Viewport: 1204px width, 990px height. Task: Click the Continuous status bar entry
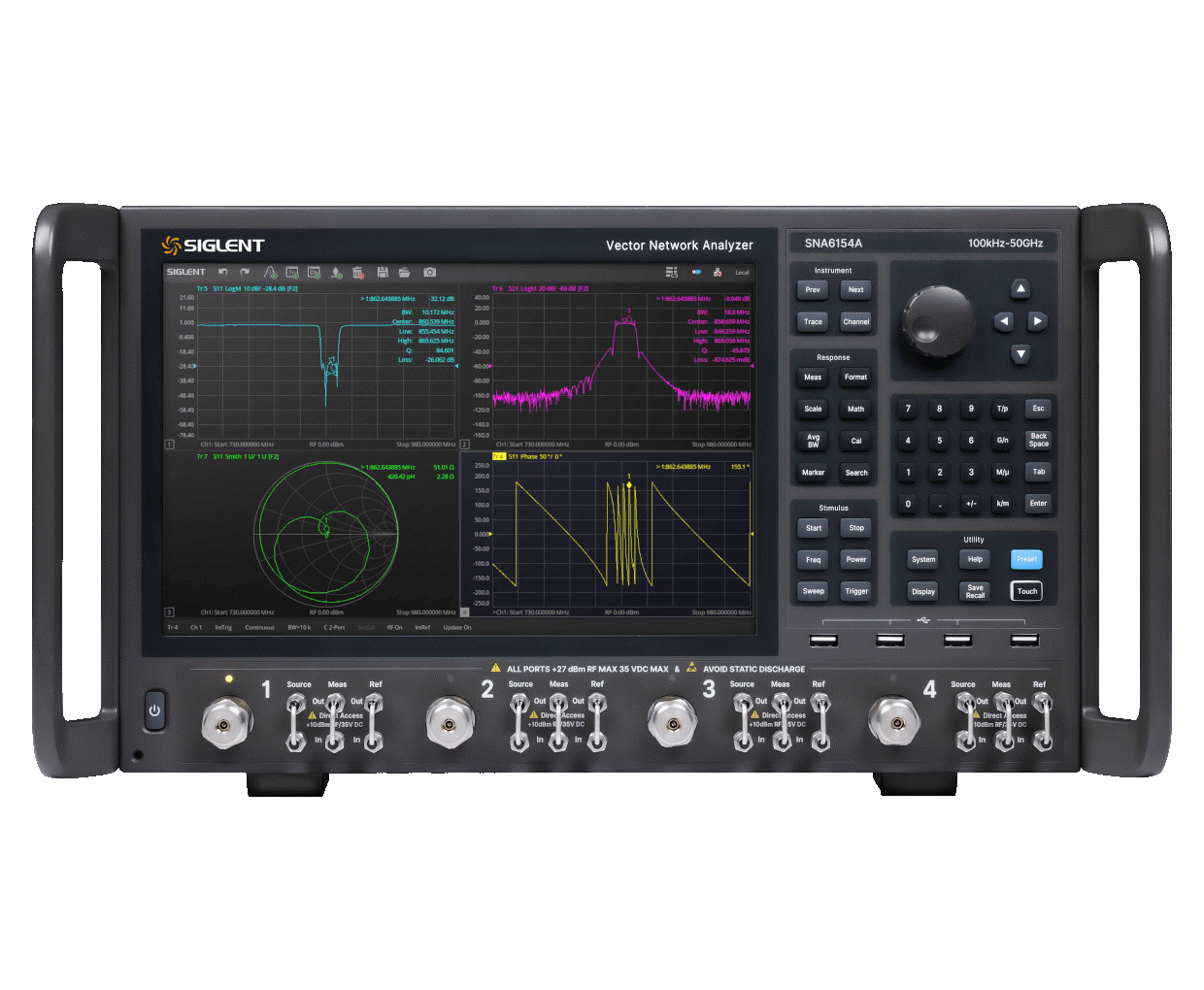259,628
